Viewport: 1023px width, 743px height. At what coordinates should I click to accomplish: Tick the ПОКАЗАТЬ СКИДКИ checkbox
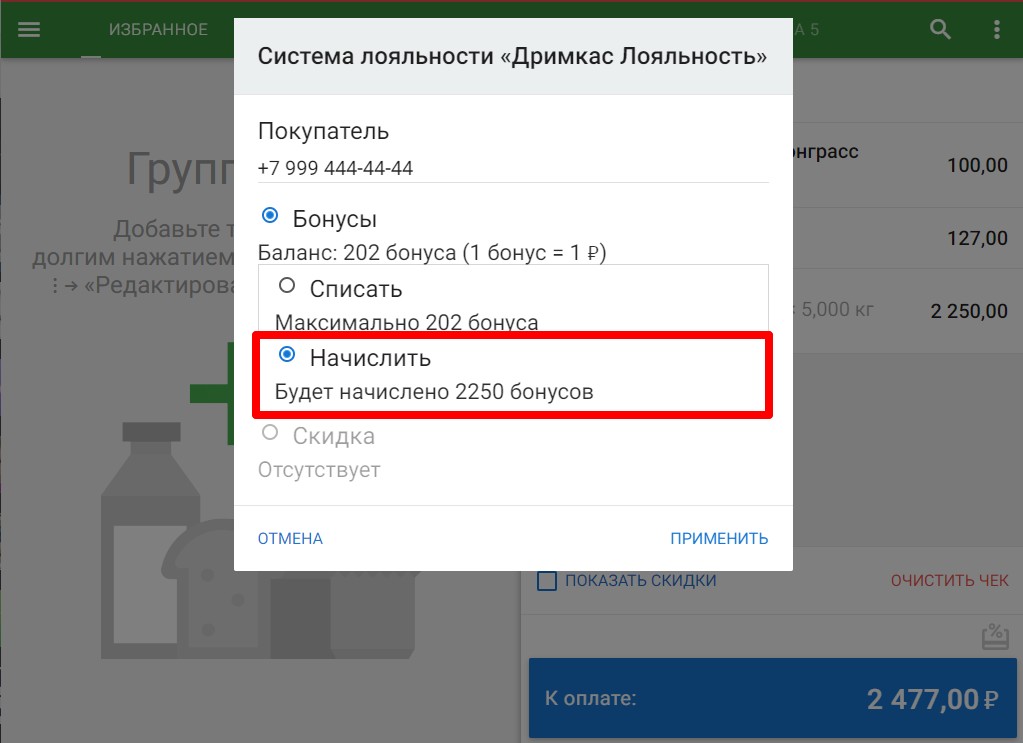(547, 581)
